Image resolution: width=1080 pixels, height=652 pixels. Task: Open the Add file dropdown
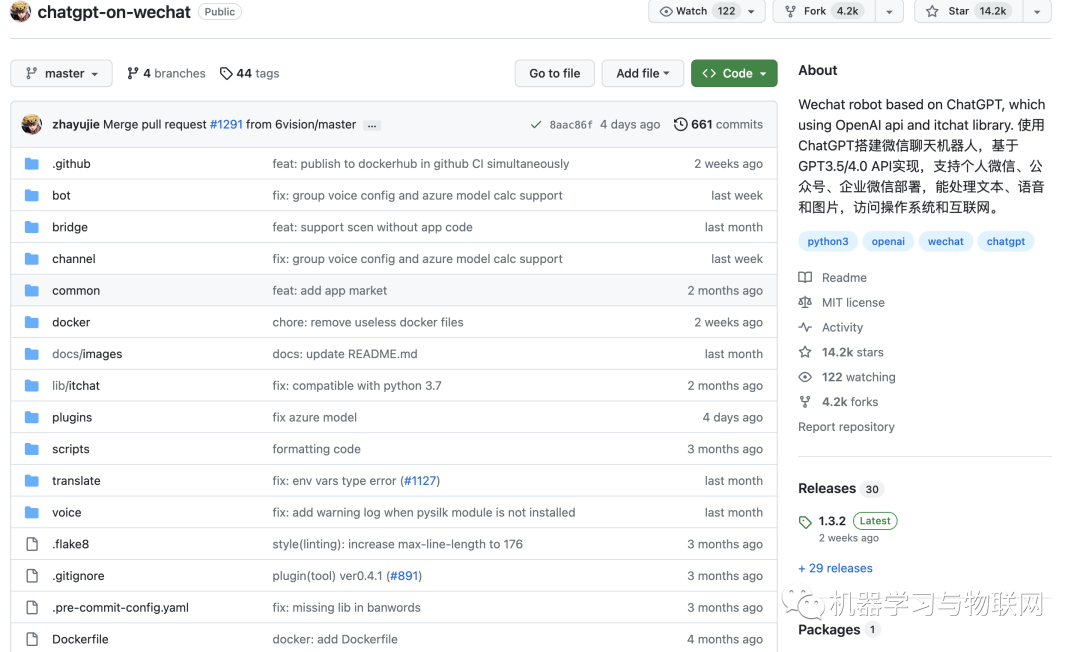(x=644, y=74)
